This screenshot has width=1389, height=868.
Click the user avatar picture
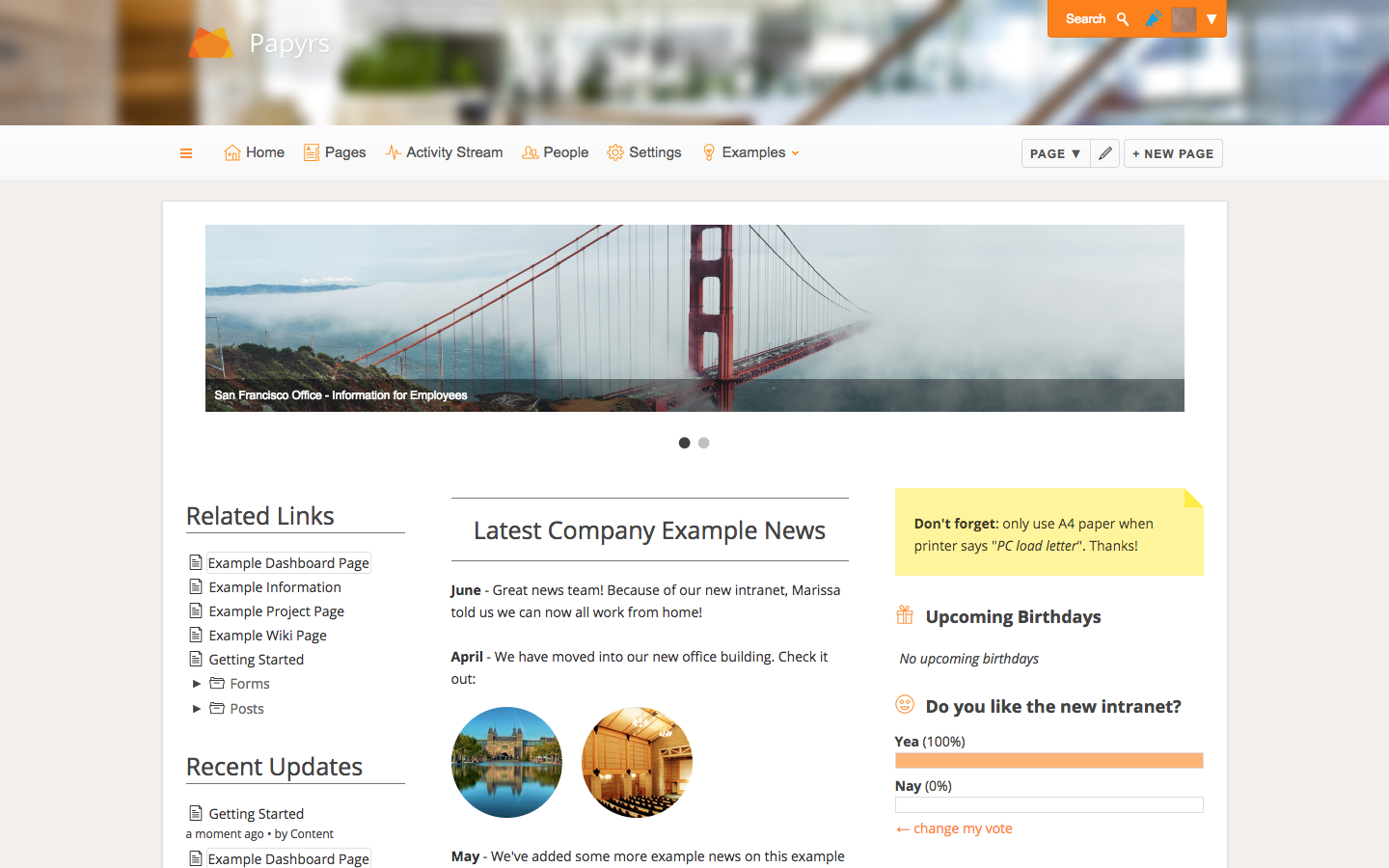coord(1184,19)
